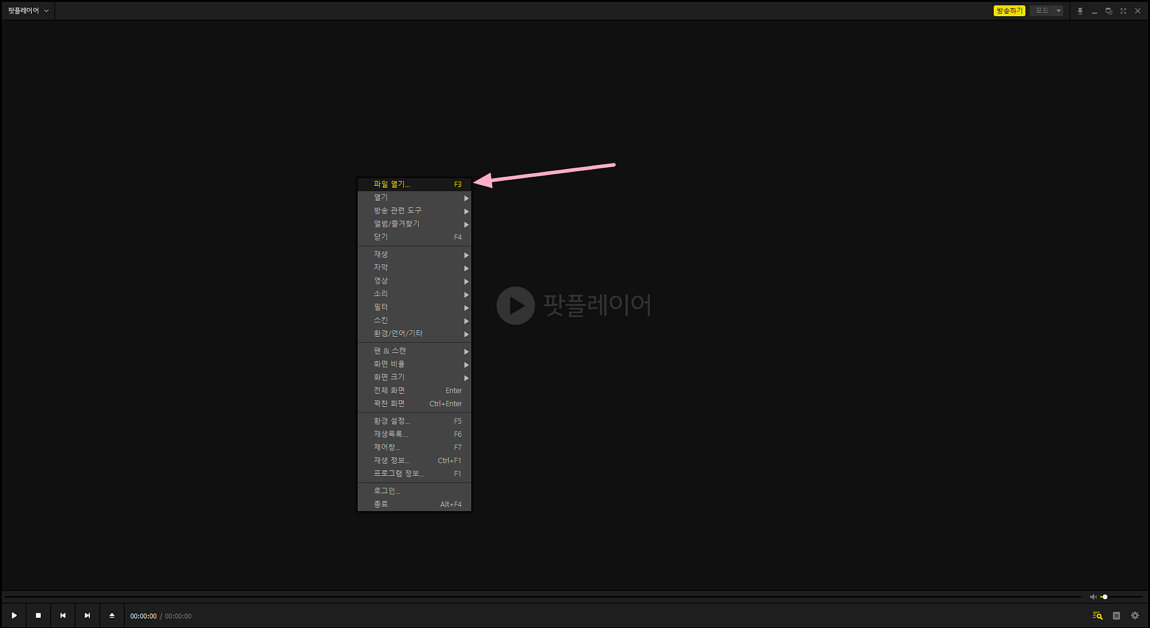The height and width of the screenshot is (628, 1150).
Task: Minimize the player window
Action: [1094, 11]
